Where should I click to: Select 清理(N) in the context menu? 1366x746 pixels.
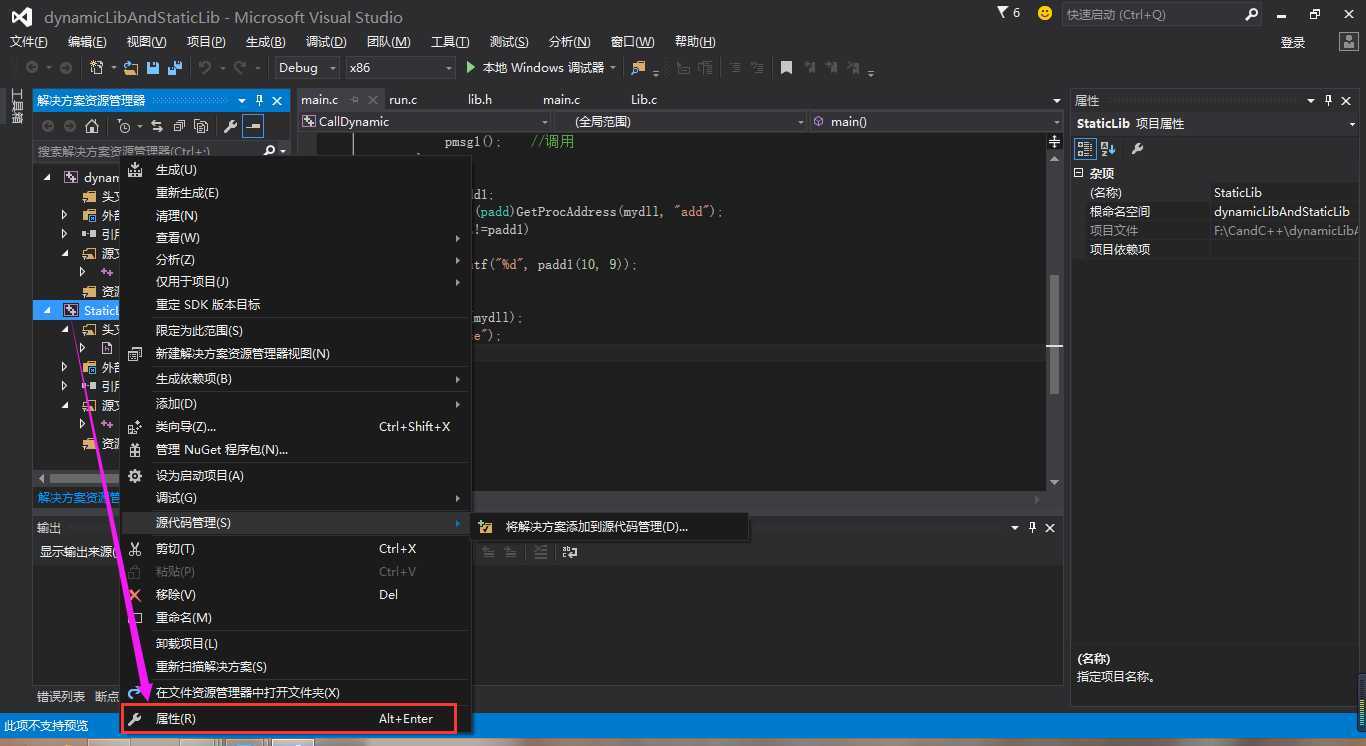(295, 215)
